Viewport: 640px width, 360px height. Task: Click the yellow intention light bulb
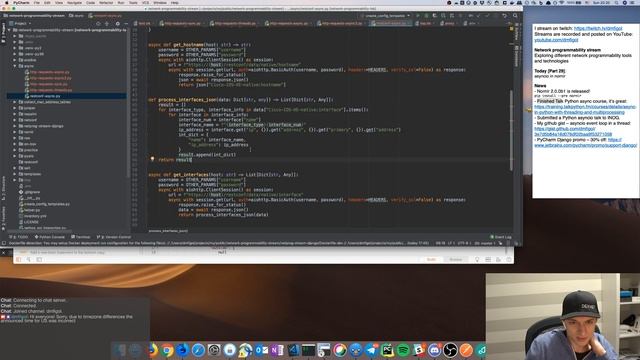pos(152,159)
